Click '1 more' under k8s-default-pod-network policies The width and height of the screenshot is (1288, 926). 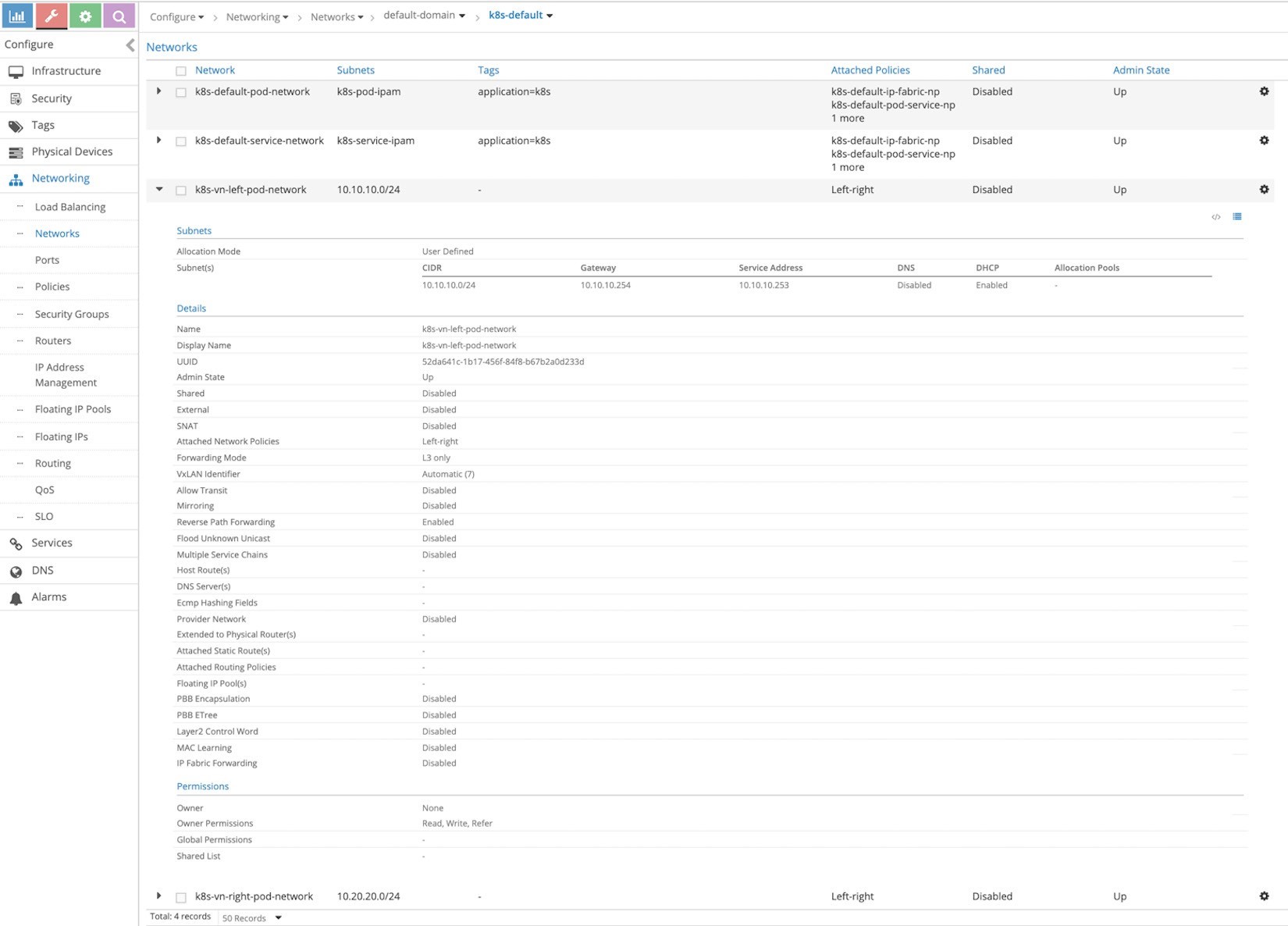(848, 119)
